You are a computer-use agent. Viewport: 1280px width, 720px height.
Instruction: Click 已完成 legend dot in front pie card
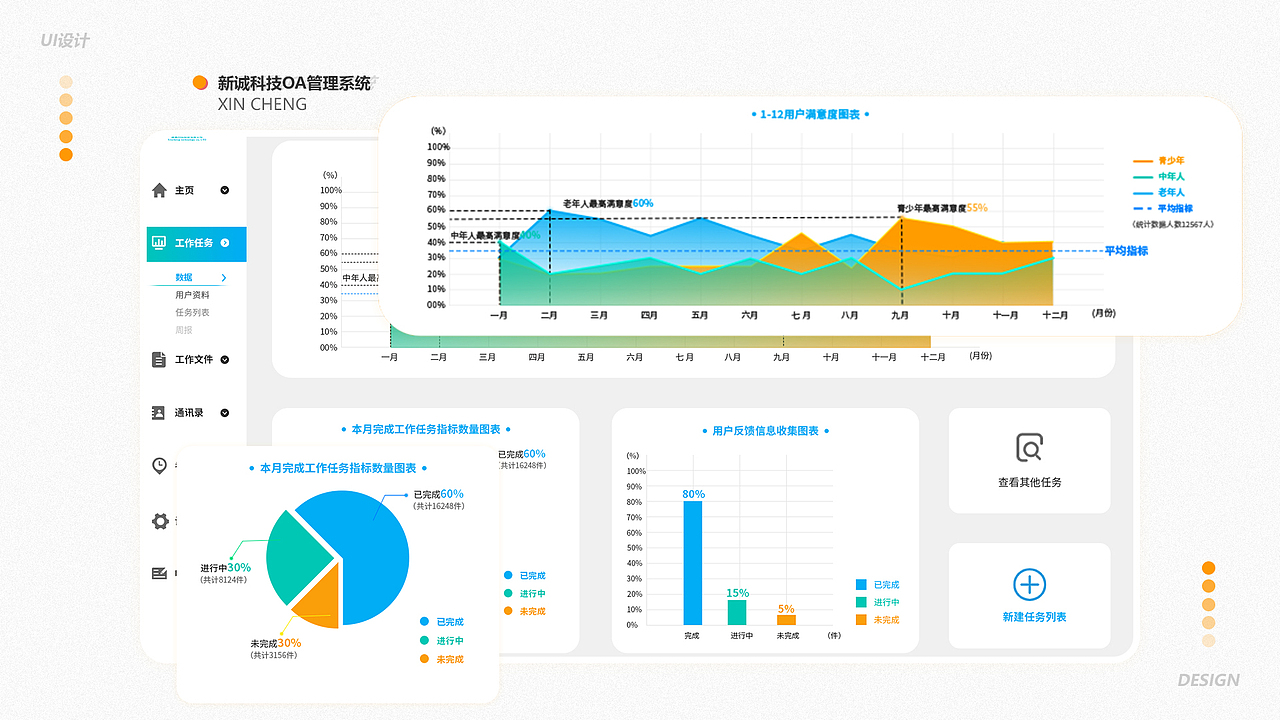424,622
